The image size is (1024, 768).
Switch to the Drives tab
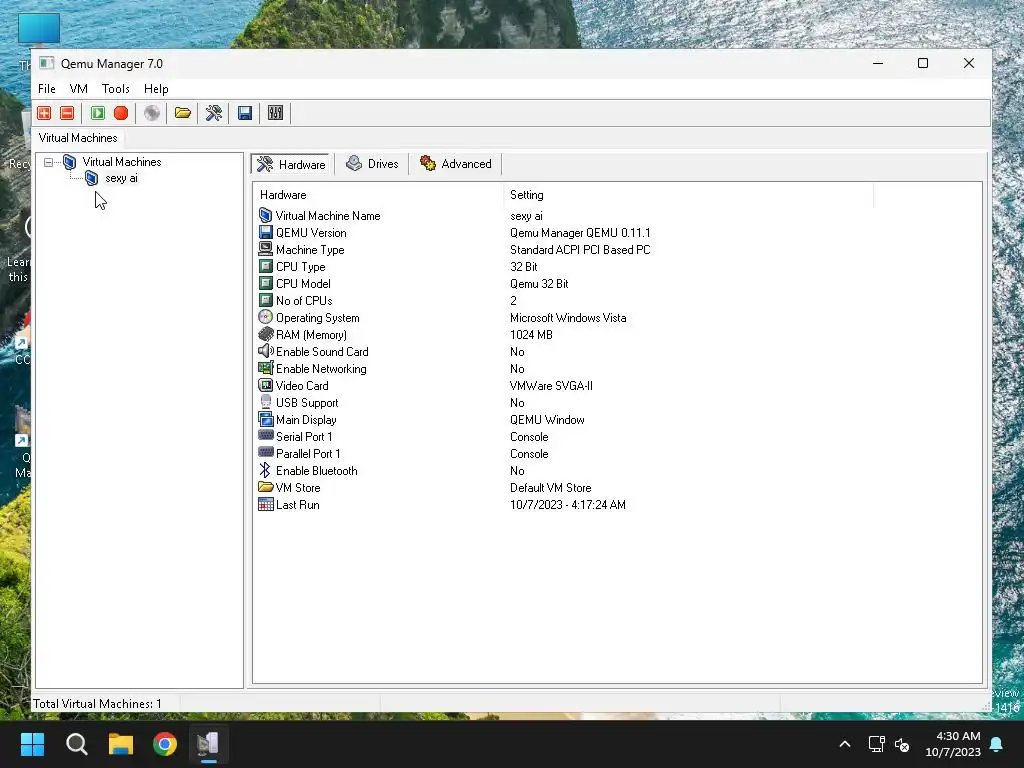[372, 163]
